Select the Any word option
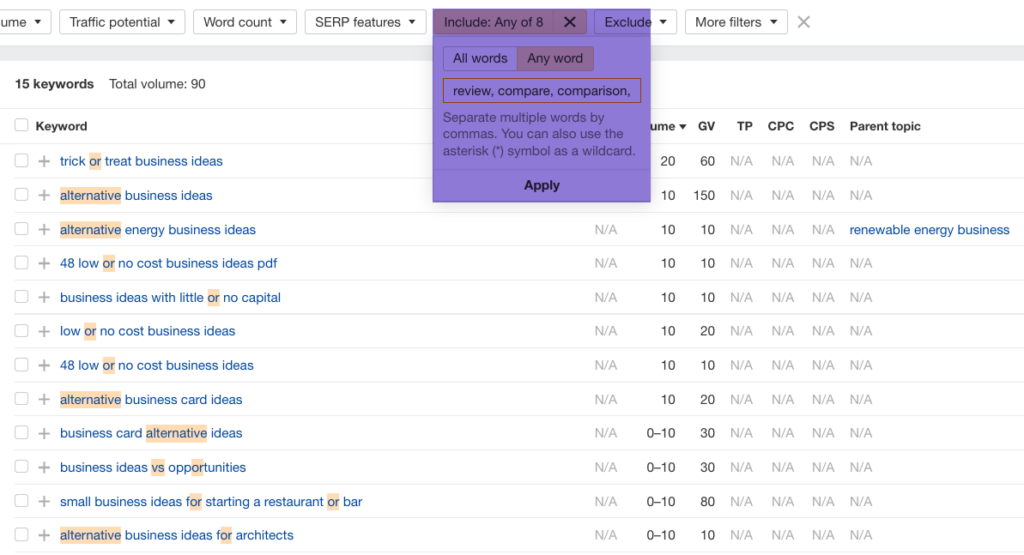The width and height of the screenshot is (1024, 555). (555, 59)
